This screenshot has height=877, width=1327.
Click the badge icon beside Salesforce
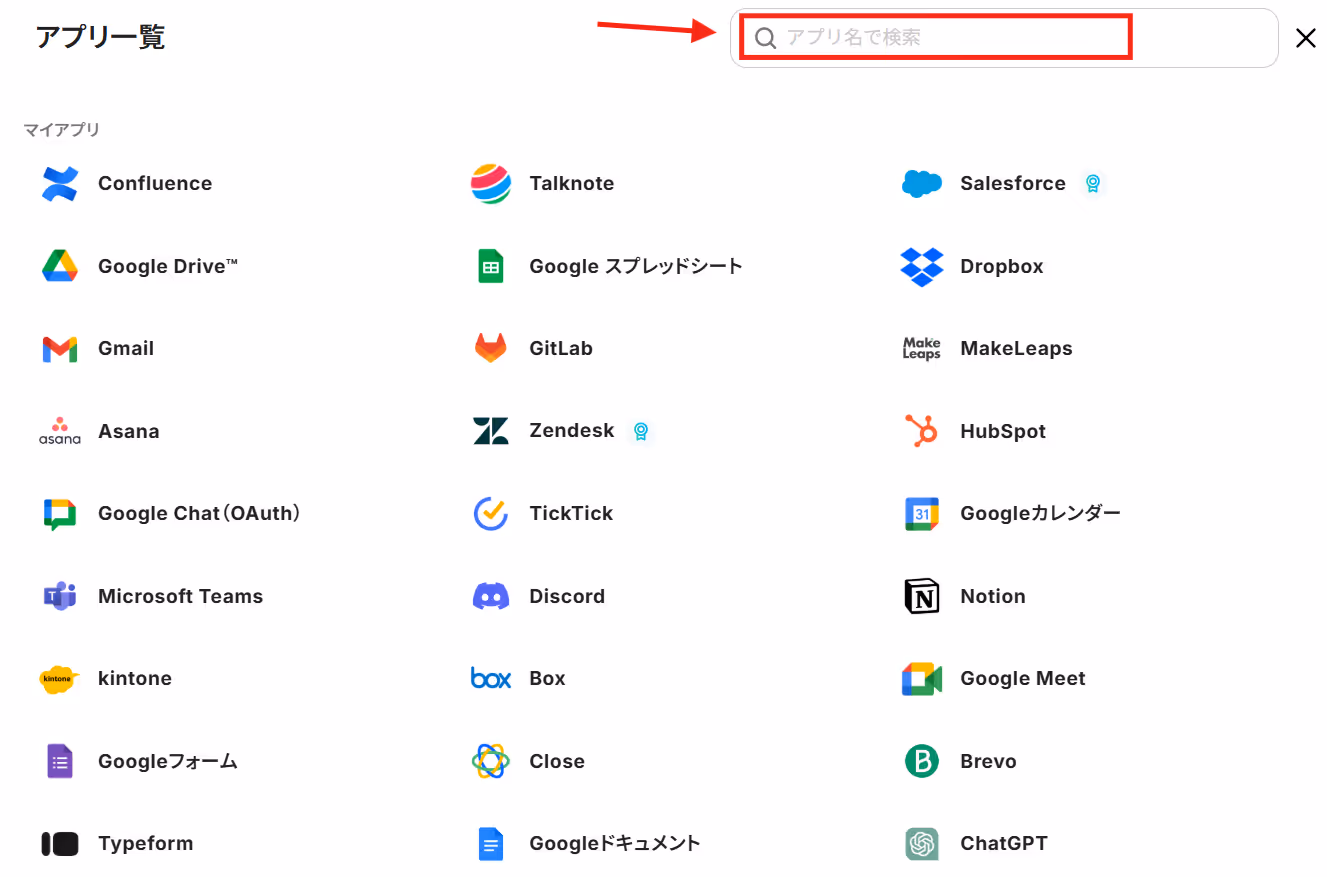coord(1093,184)
